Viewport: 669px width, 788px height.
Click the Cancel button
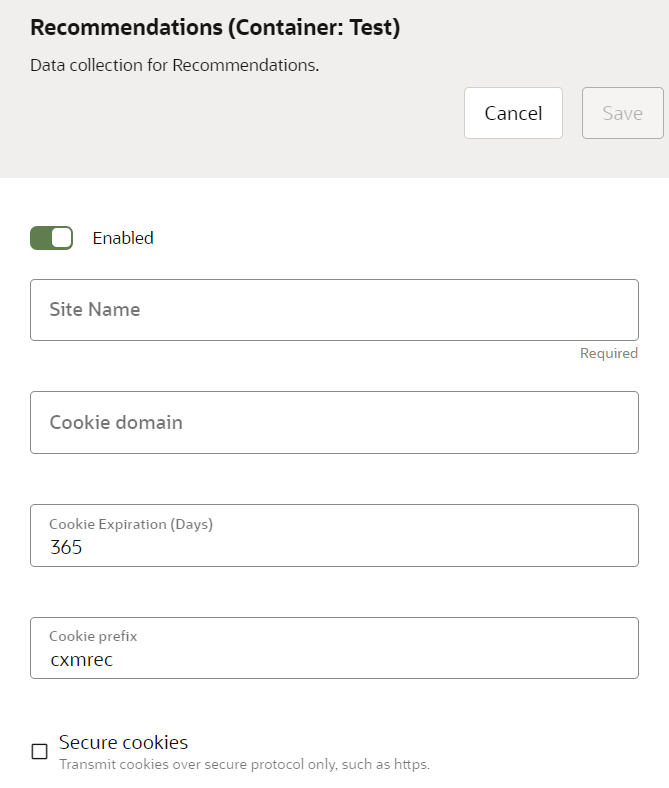513,113
